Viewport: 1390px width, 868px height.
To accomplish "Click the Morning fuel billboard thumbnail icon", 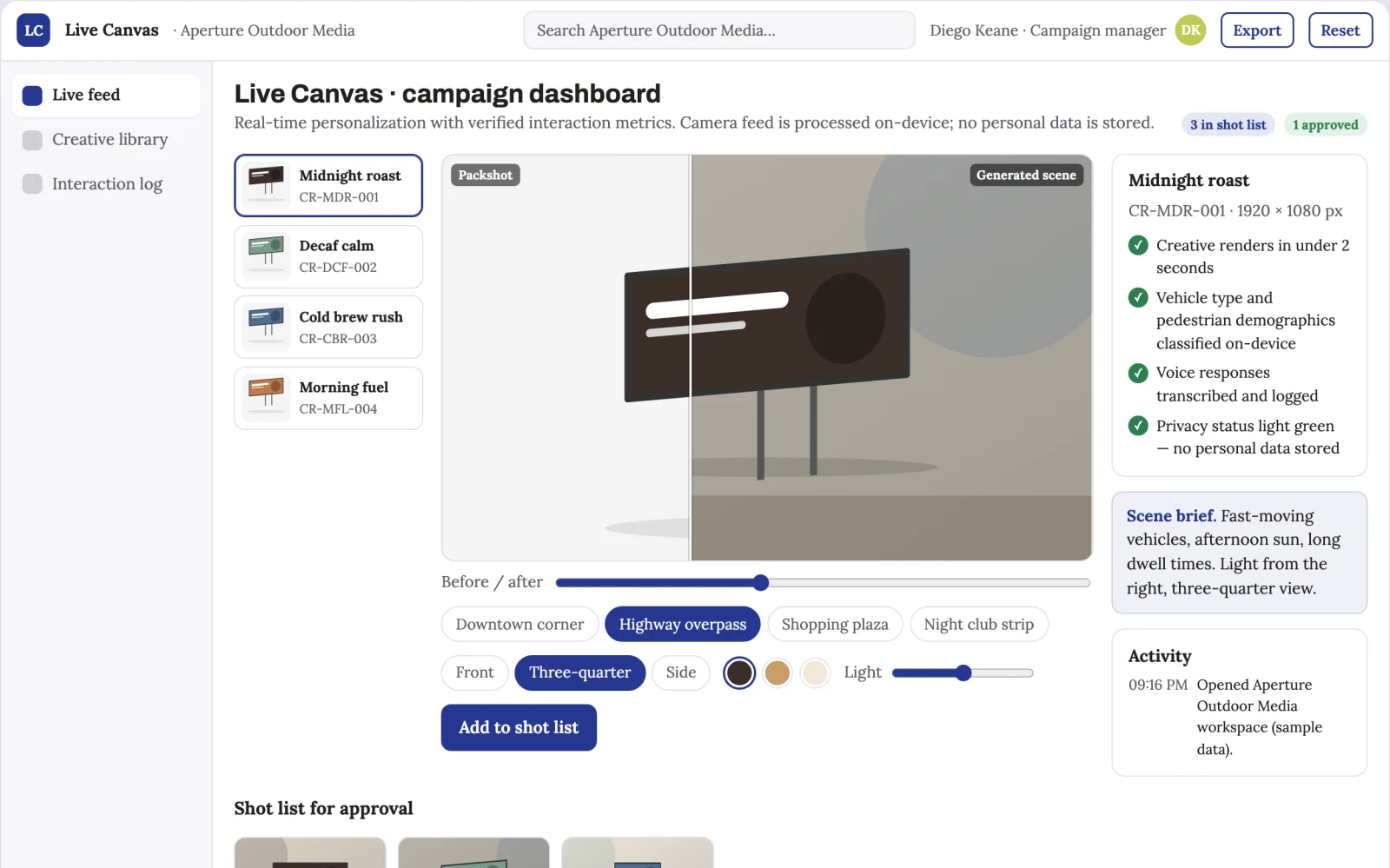I will click(x=266, y=398).
